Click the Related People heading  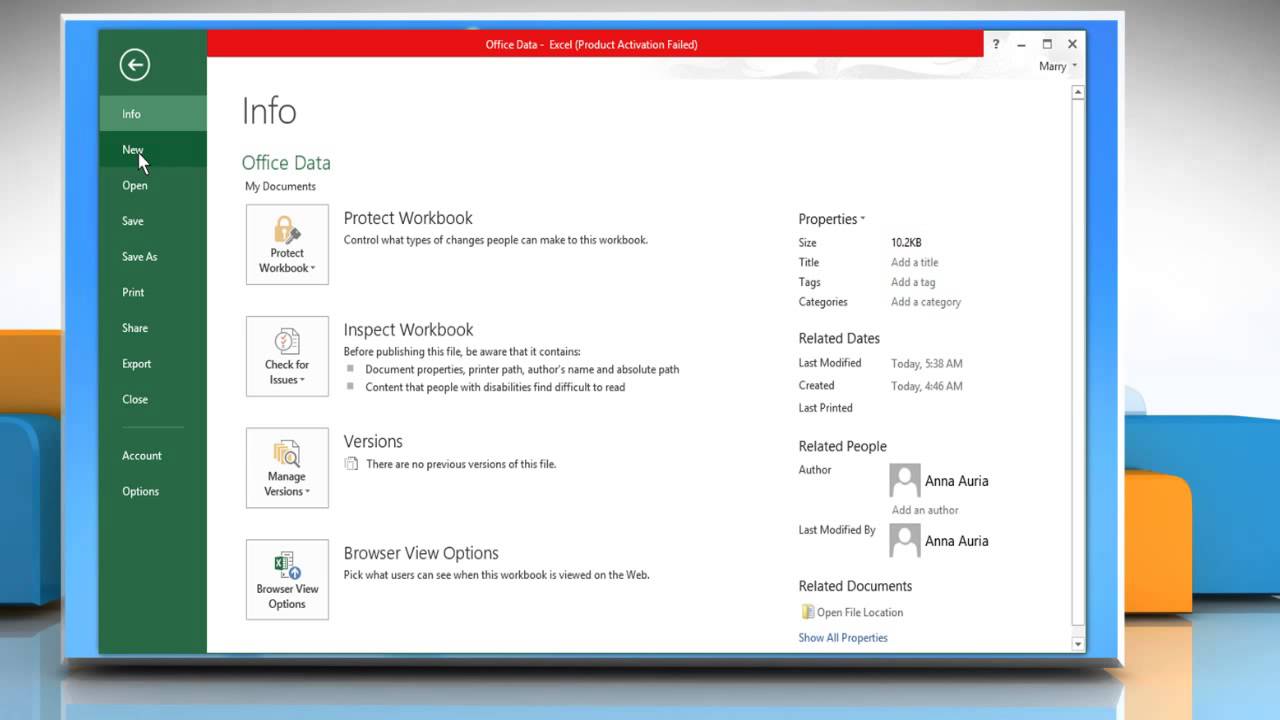tap(842, 446)
